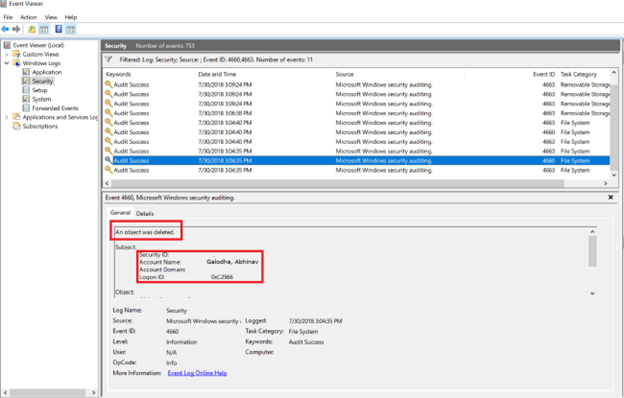Open the Subscriptions node
This screenshot has width=624, height=398.
[x=40, y=126]
